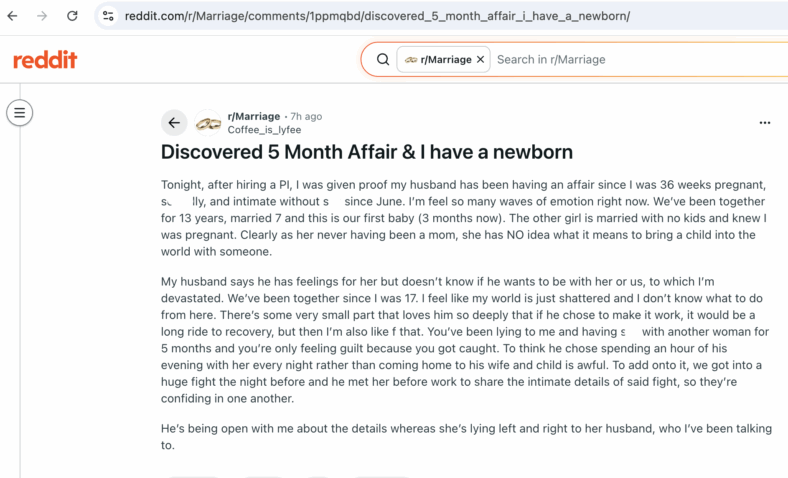Click the Search in r/Marriage field

[x=638, y=59]
